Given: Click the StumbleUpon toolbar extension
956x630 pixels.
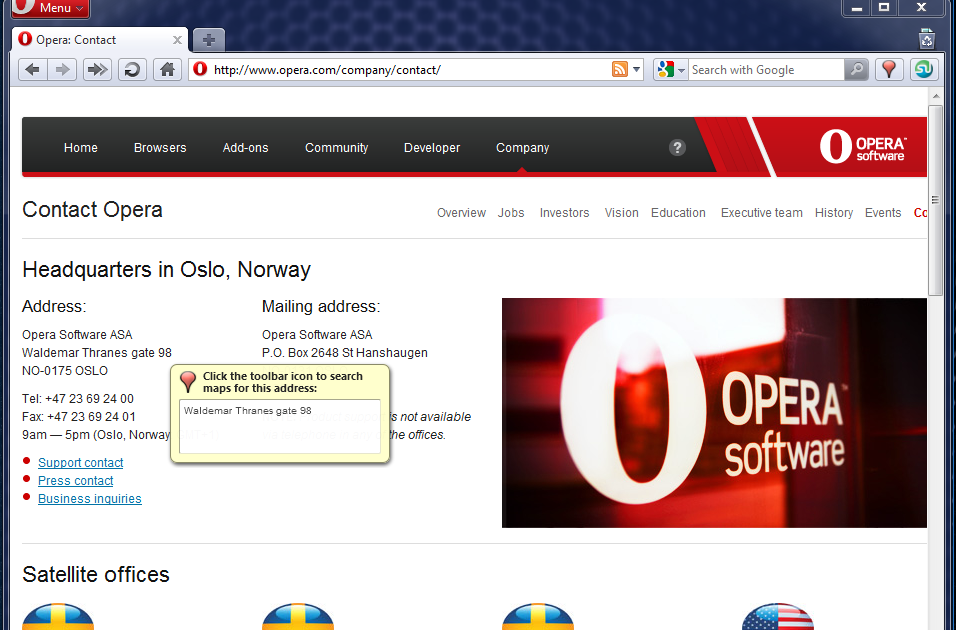Looking at the screenshot, I should (x=924, y=70).
